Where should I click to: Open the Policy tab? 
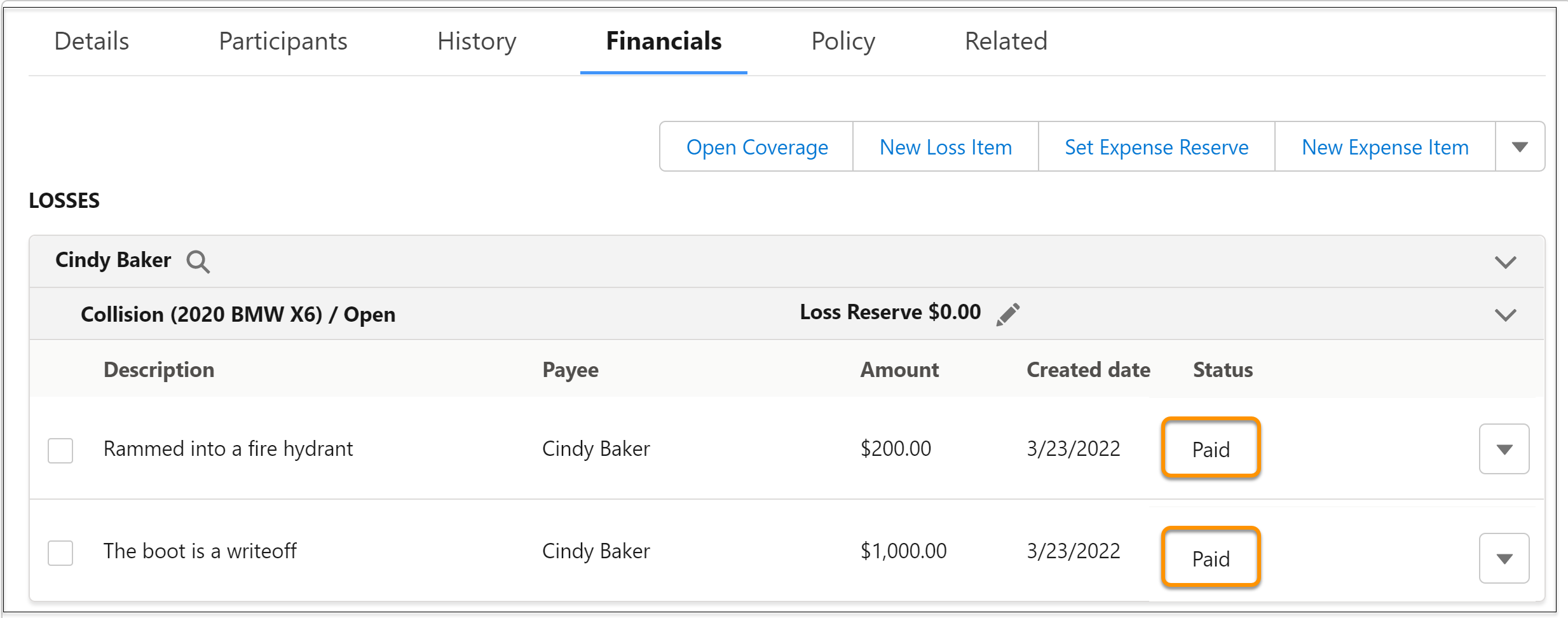coord(843,41)
